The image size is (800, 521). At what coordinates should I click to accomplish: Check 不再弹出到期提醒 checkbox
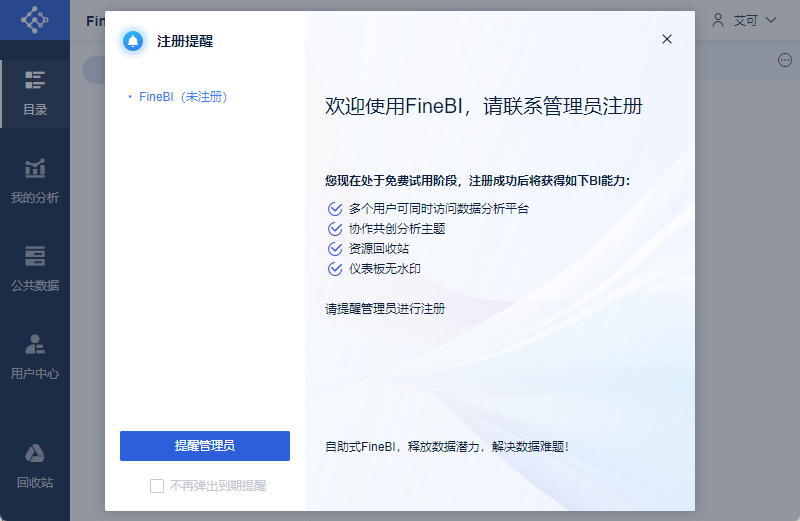(157, 486)
